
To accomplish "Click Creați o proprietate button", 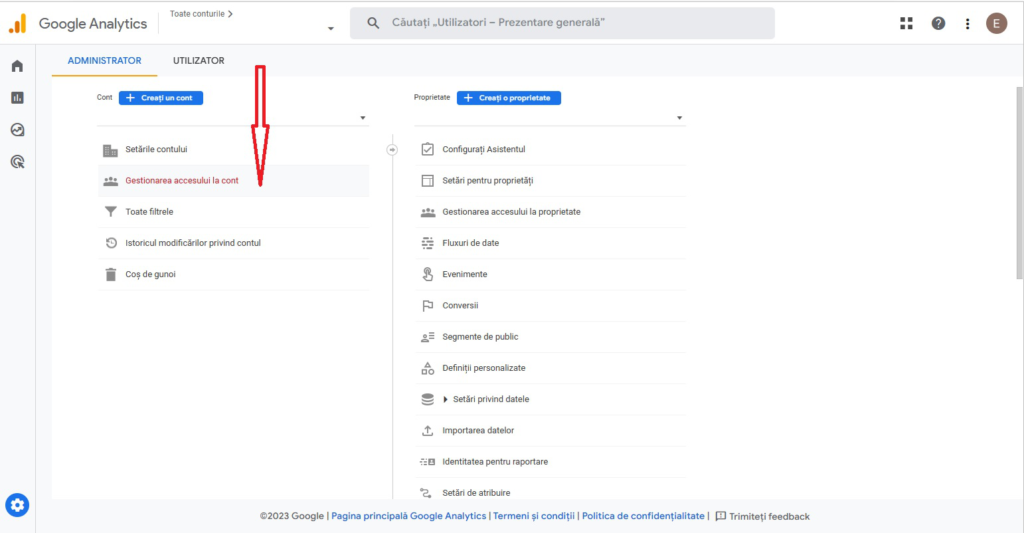I will pyautogui.click(x=509, y=98).
